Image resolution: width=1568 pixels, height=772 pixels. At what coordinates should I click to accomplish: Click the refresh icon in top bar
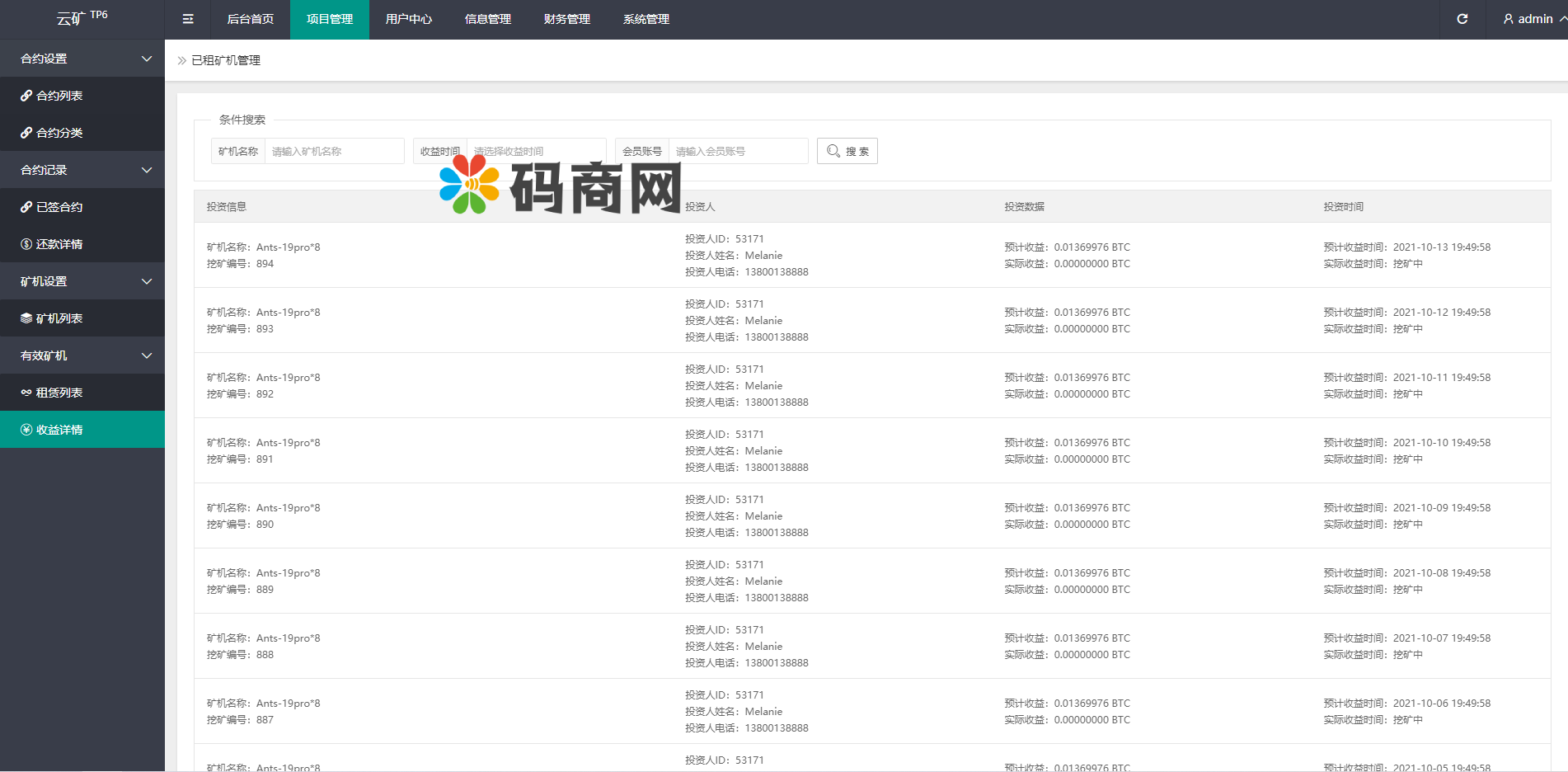click(1462, 19)
